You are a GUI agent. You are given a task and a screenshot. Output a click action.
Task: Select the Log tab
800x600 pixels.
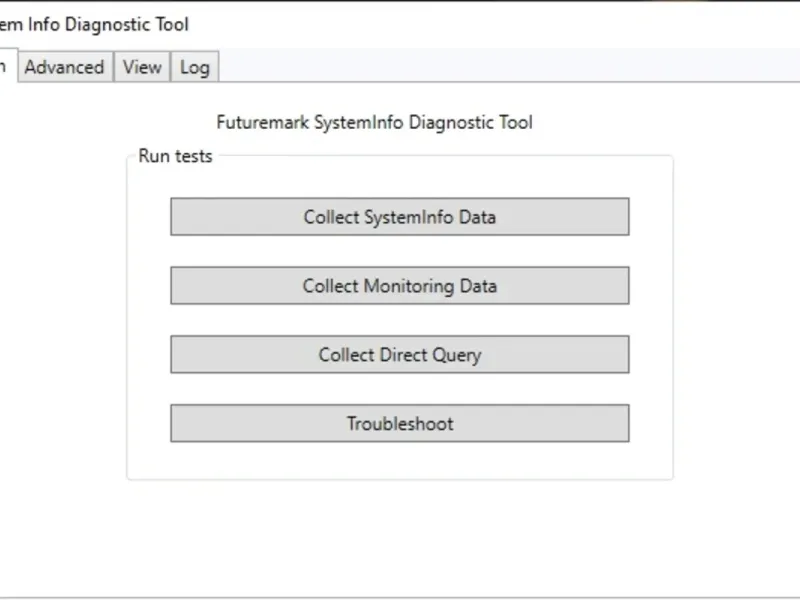click(194, 67)
